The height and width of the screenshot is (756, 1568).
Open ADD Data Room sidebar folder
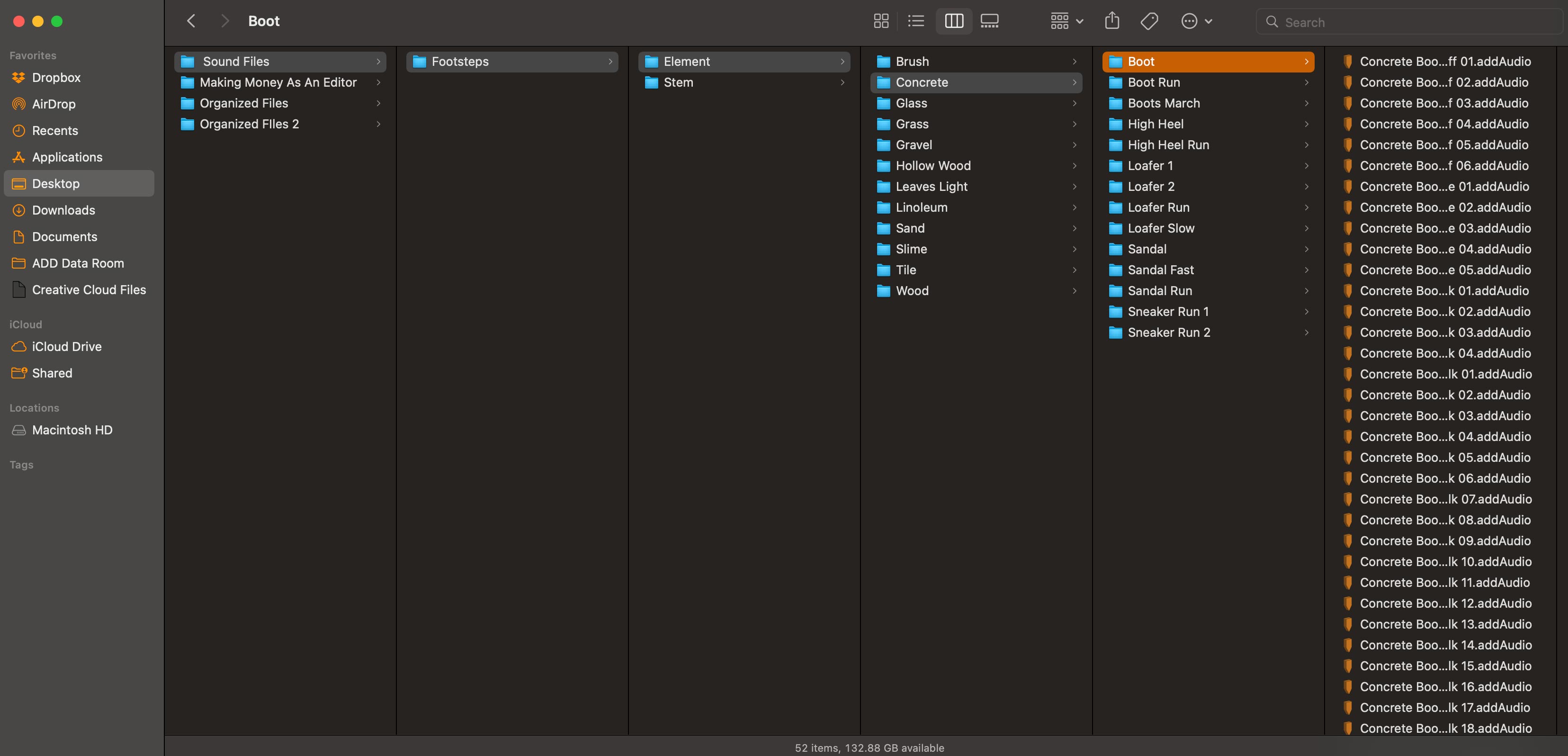[x=79, y=263]
